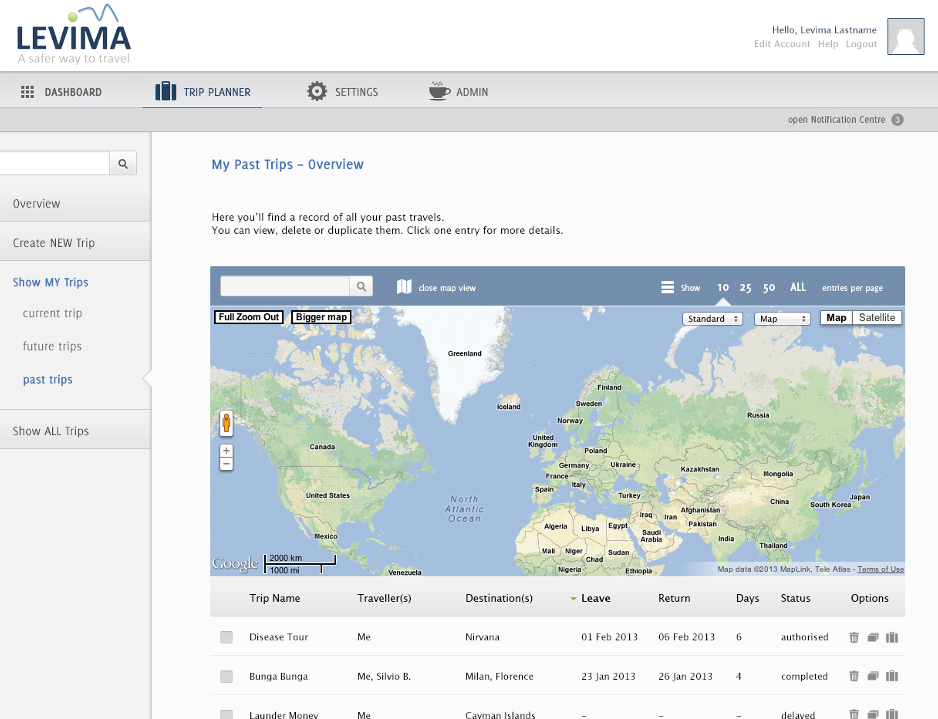The height and width of the screenshot is (719, 938).
Task: Click the suitcase icon for Disease Tour
Action: (x=893, y=637)
